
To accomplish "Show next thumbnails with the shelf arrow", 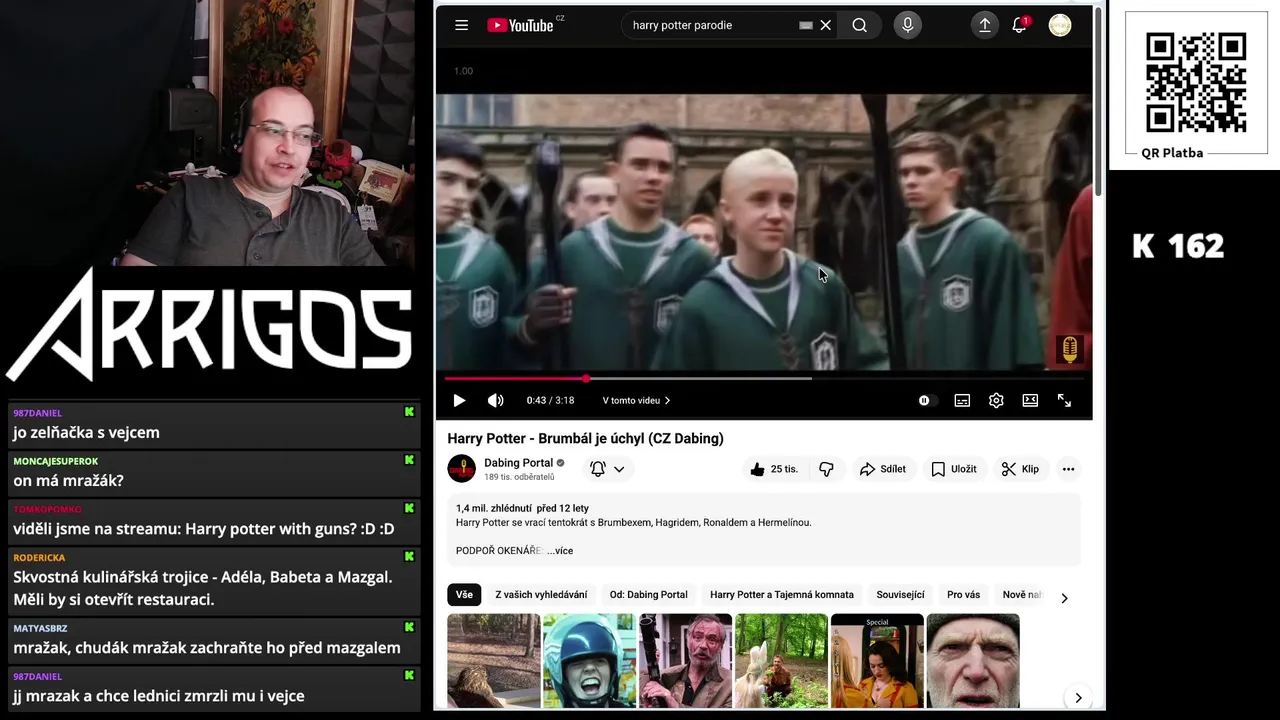I will pyautogui.click(x=1078, y=698).
